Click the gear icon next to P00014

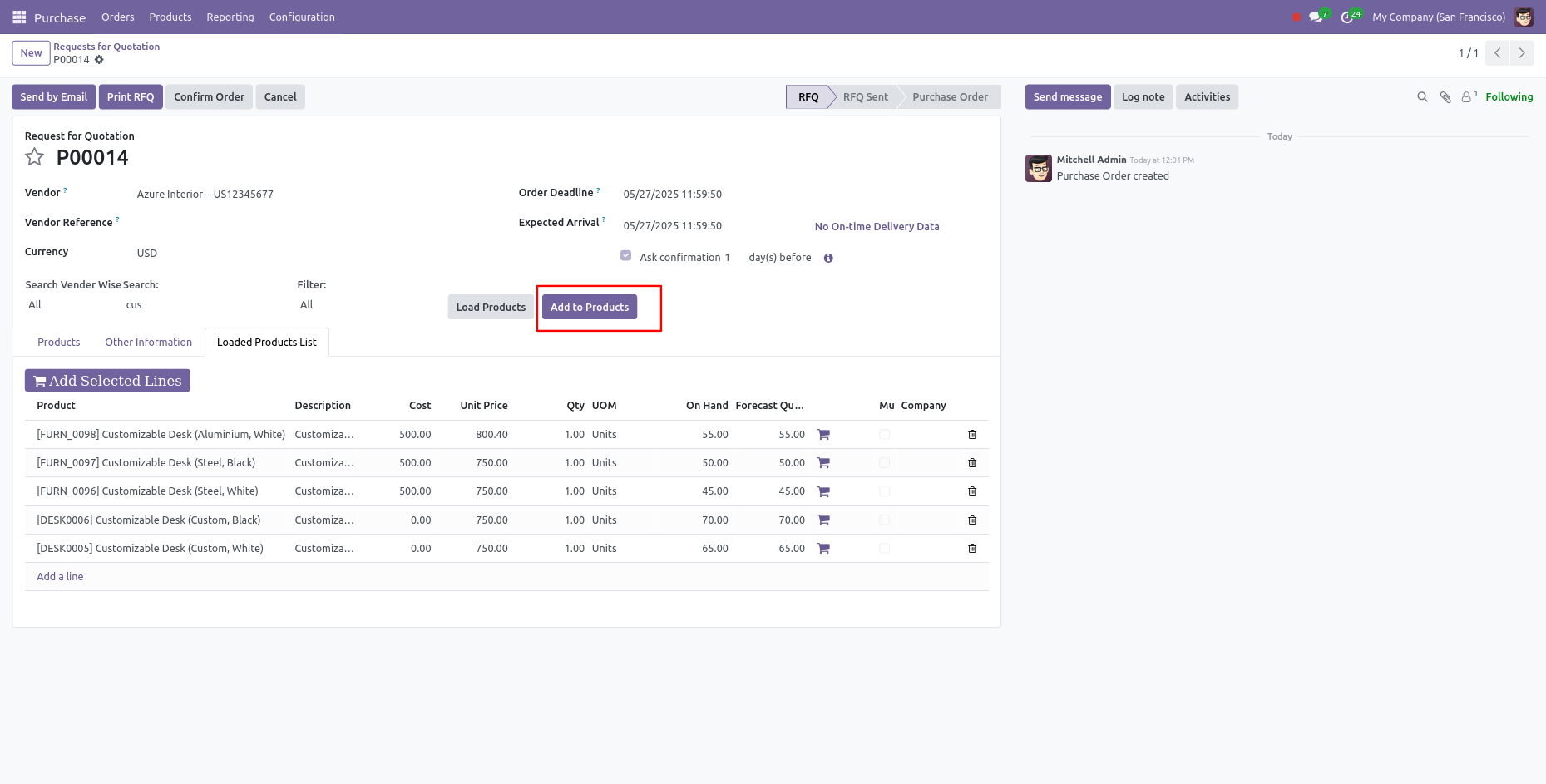(99, 60)
